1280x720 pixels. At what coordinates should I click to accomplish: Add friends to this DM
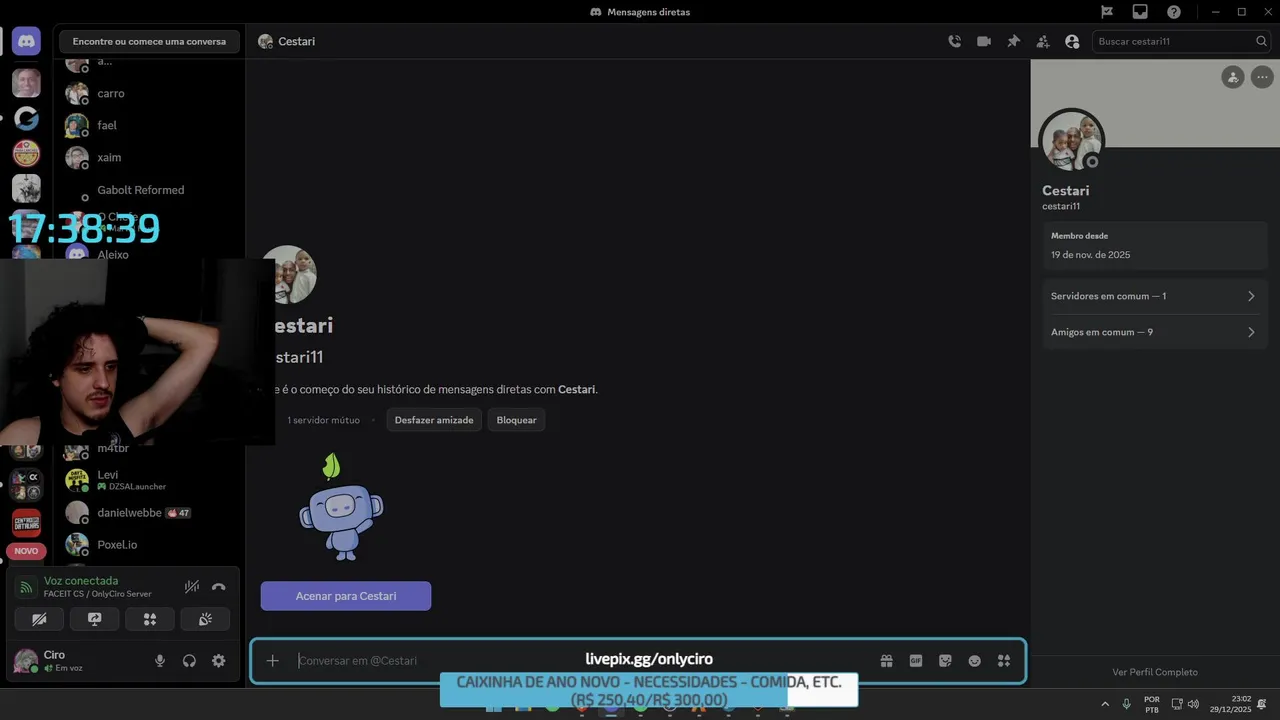(x=1043, y=41)
